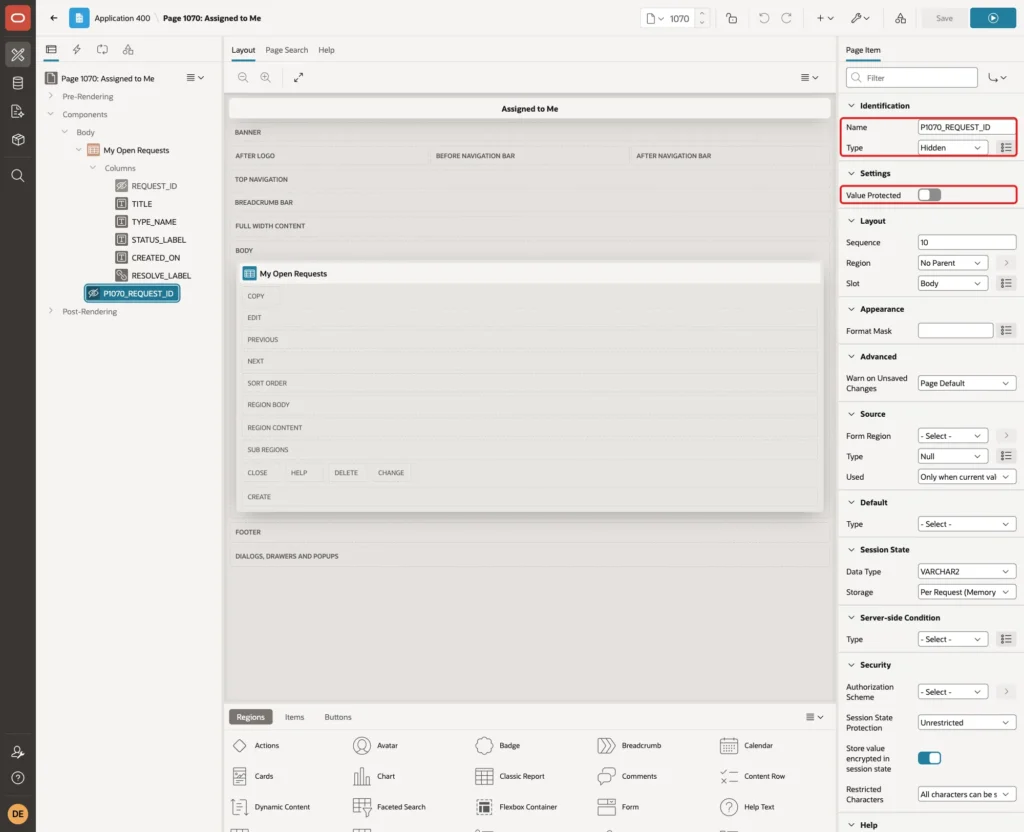This screenshot has height=832, width=1024.
Task: Open the help question mark icon
Action: [18, 778]
